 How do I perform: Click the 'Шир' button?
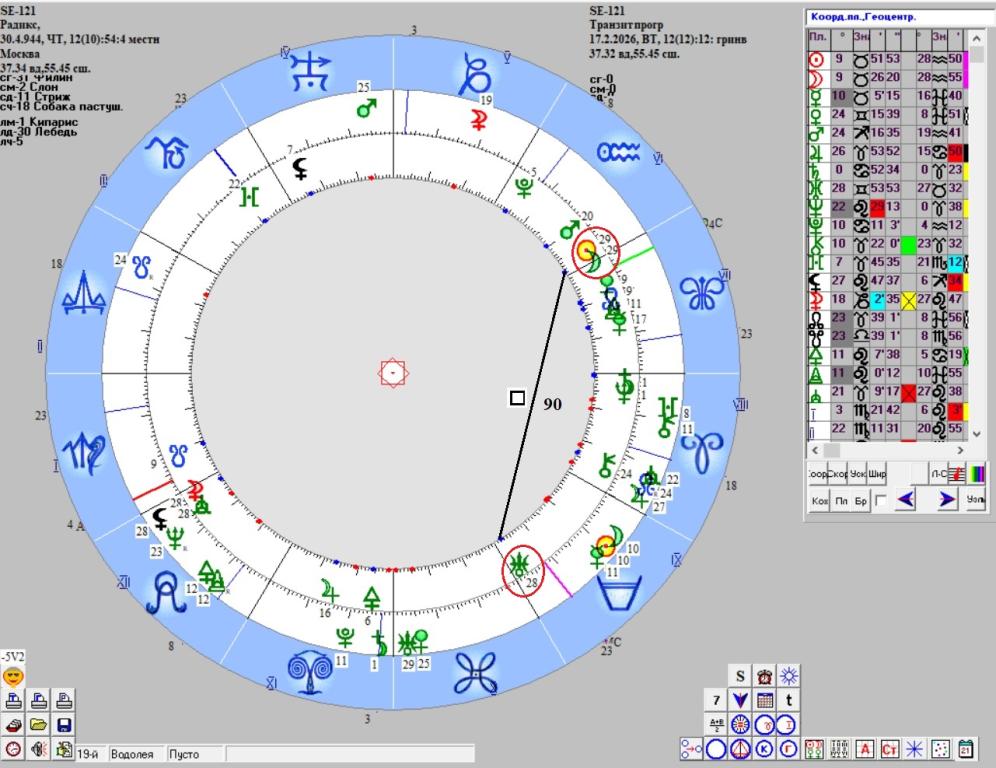[x=877, y=475]
